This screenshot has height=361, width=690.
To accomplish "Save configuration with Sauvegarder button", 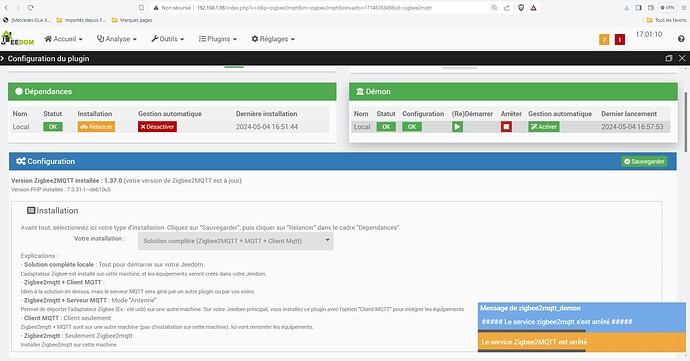I will [644, 162].
